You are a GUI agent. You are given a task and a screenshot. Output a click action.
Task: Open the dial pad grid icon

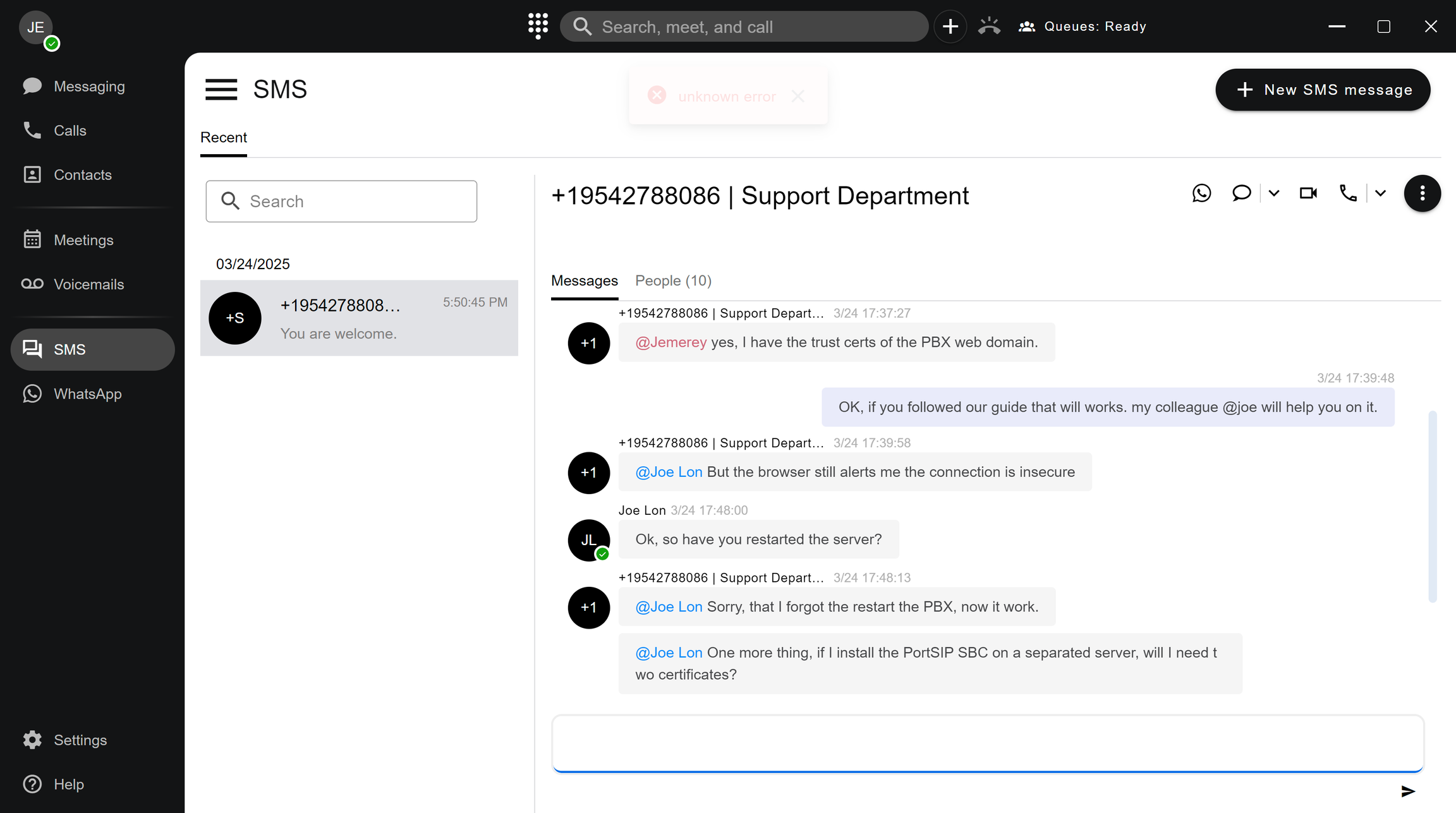538,26
